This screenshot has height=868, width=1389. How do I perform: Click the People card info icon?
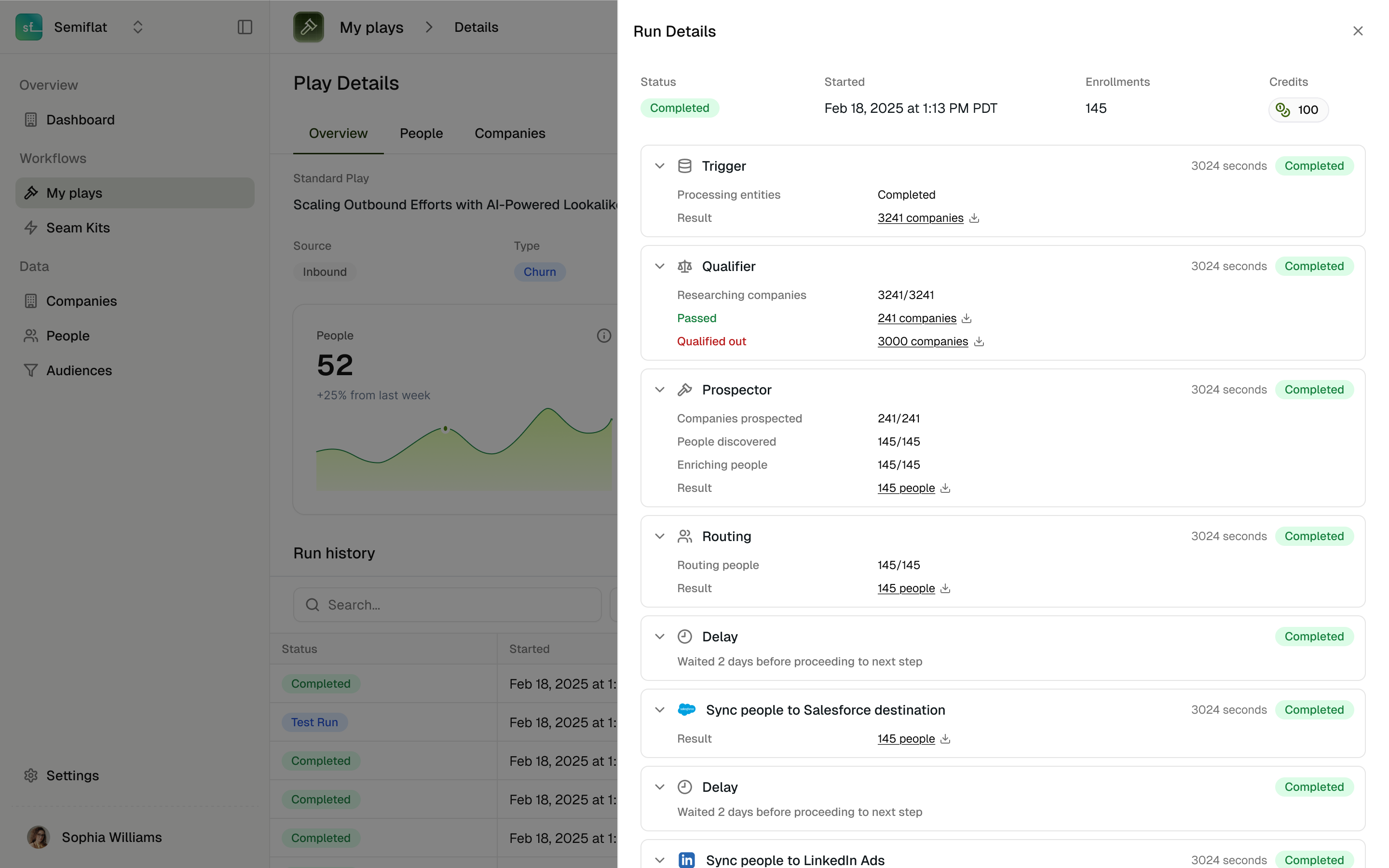click(x=603, y=336)
